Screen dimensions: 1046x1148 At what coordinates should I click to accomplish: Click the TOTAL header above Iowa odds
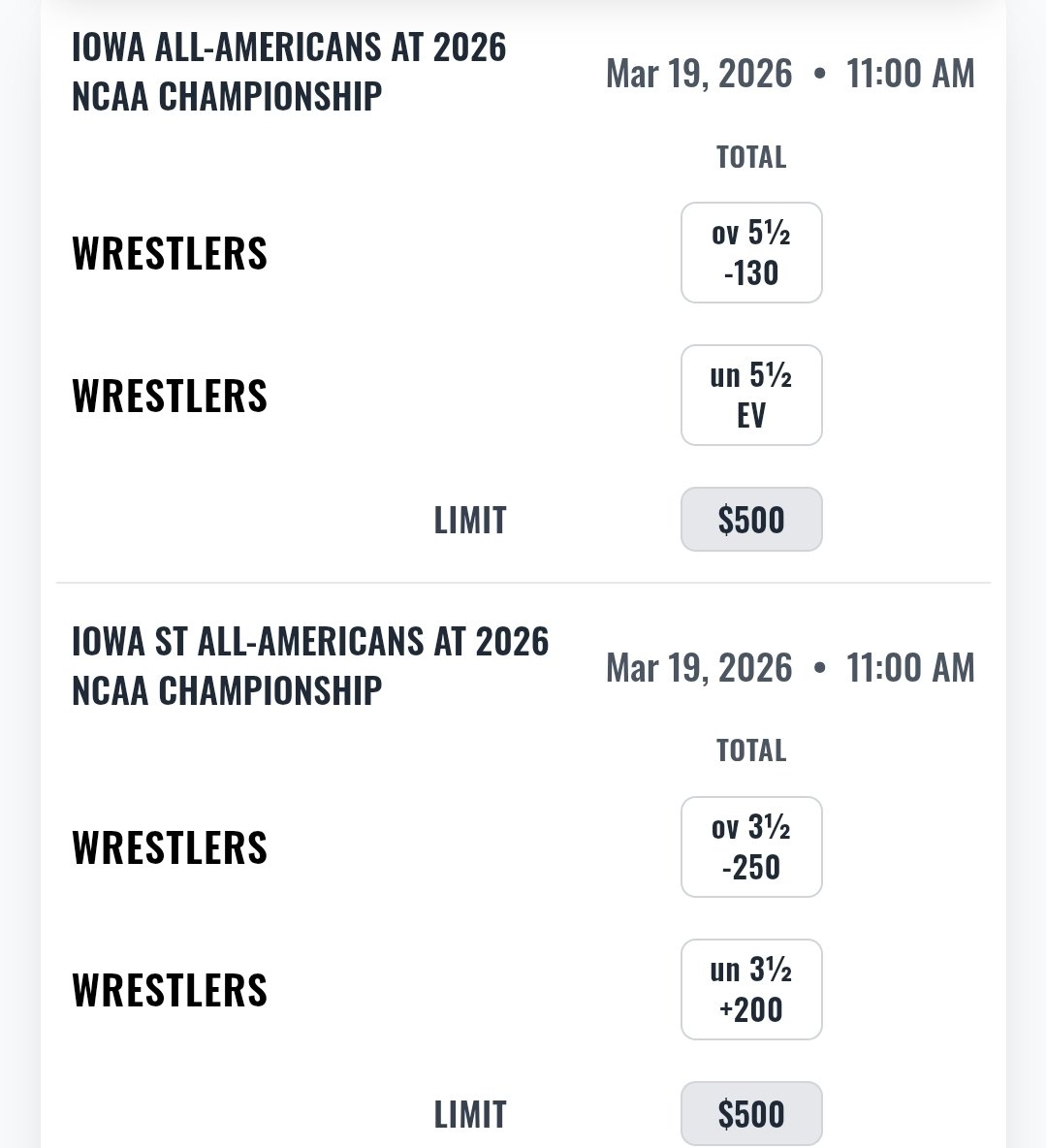(751, 157)
